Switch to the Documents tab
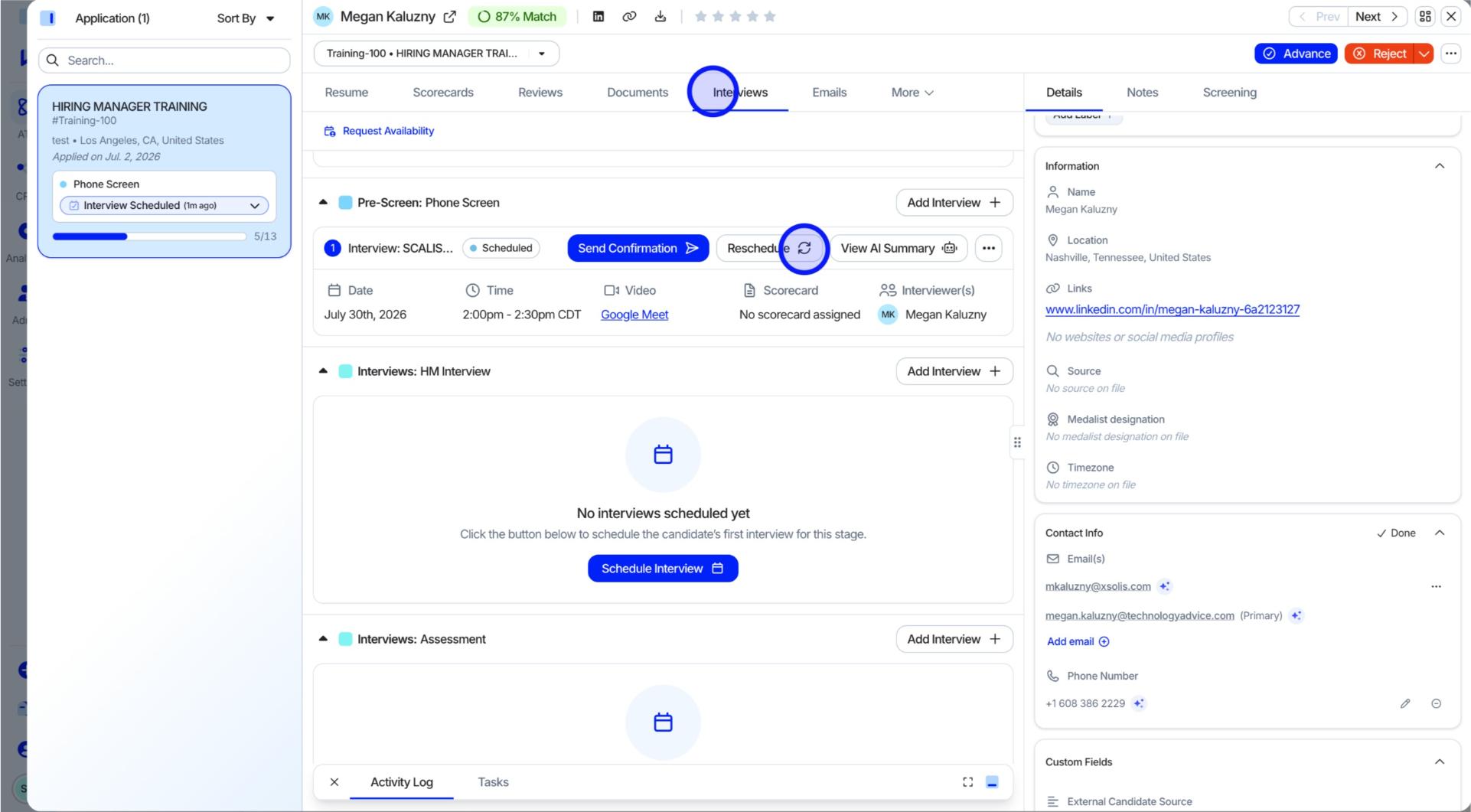 (638, 93)
